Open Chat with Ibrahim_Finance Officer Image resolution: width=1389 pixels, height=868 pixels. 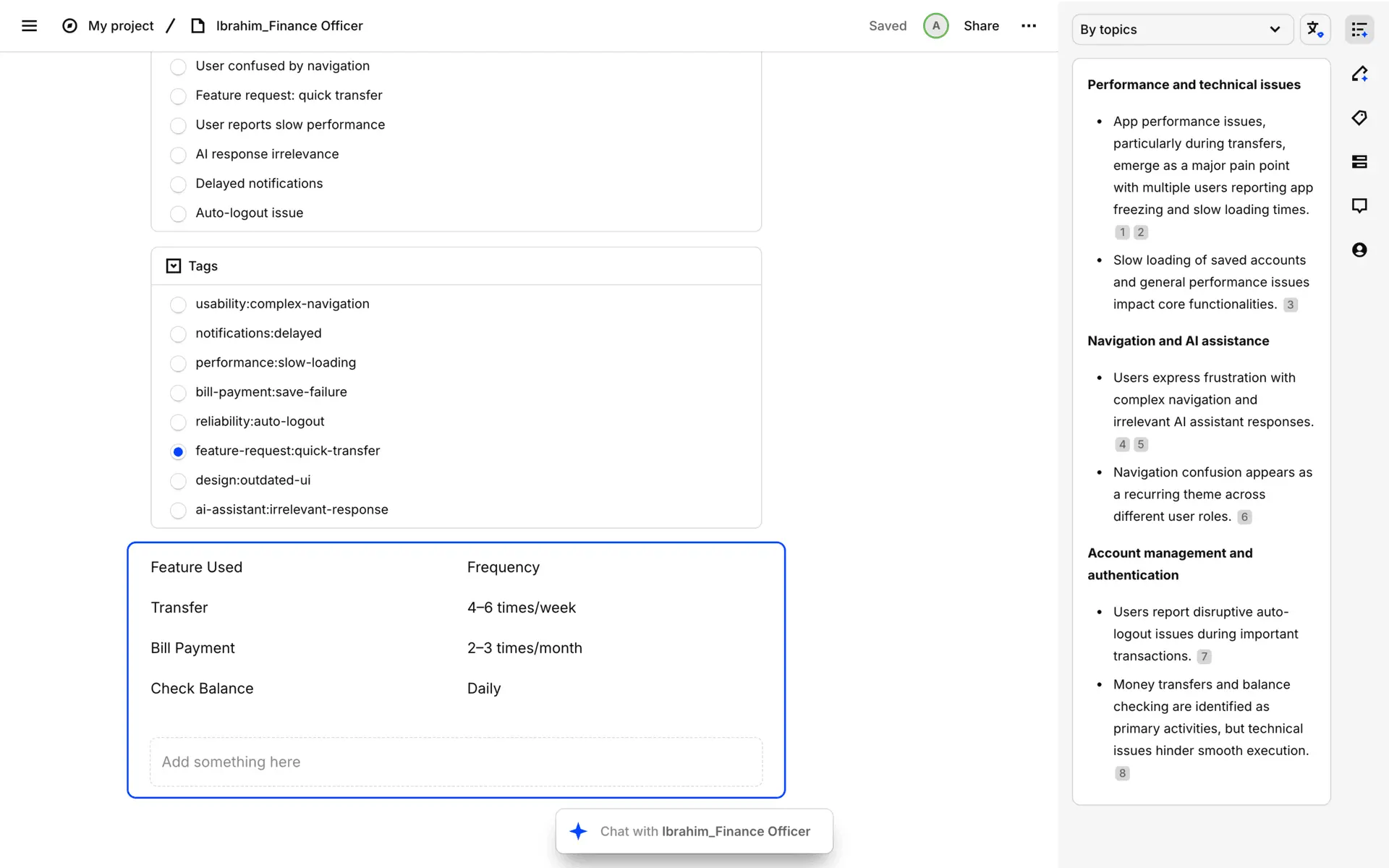[693, 832]
